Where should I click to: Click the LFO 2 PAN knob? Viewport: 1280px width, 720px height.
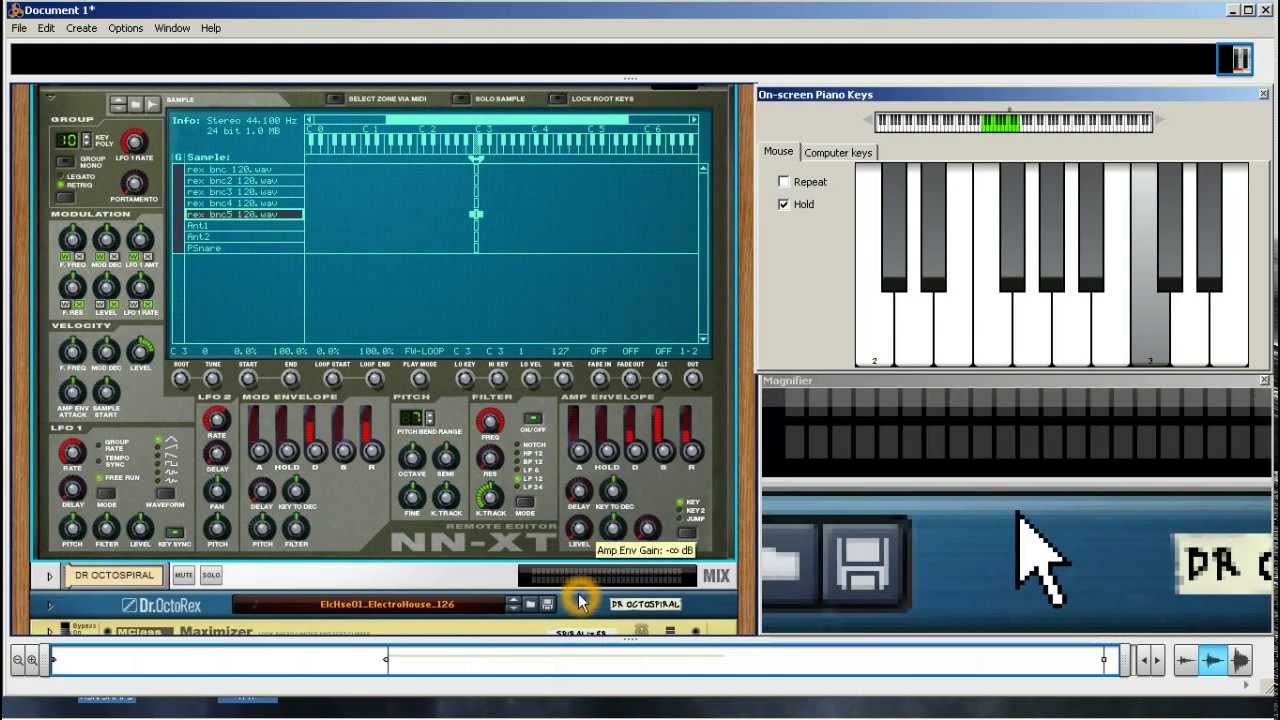tap(216, 490)
